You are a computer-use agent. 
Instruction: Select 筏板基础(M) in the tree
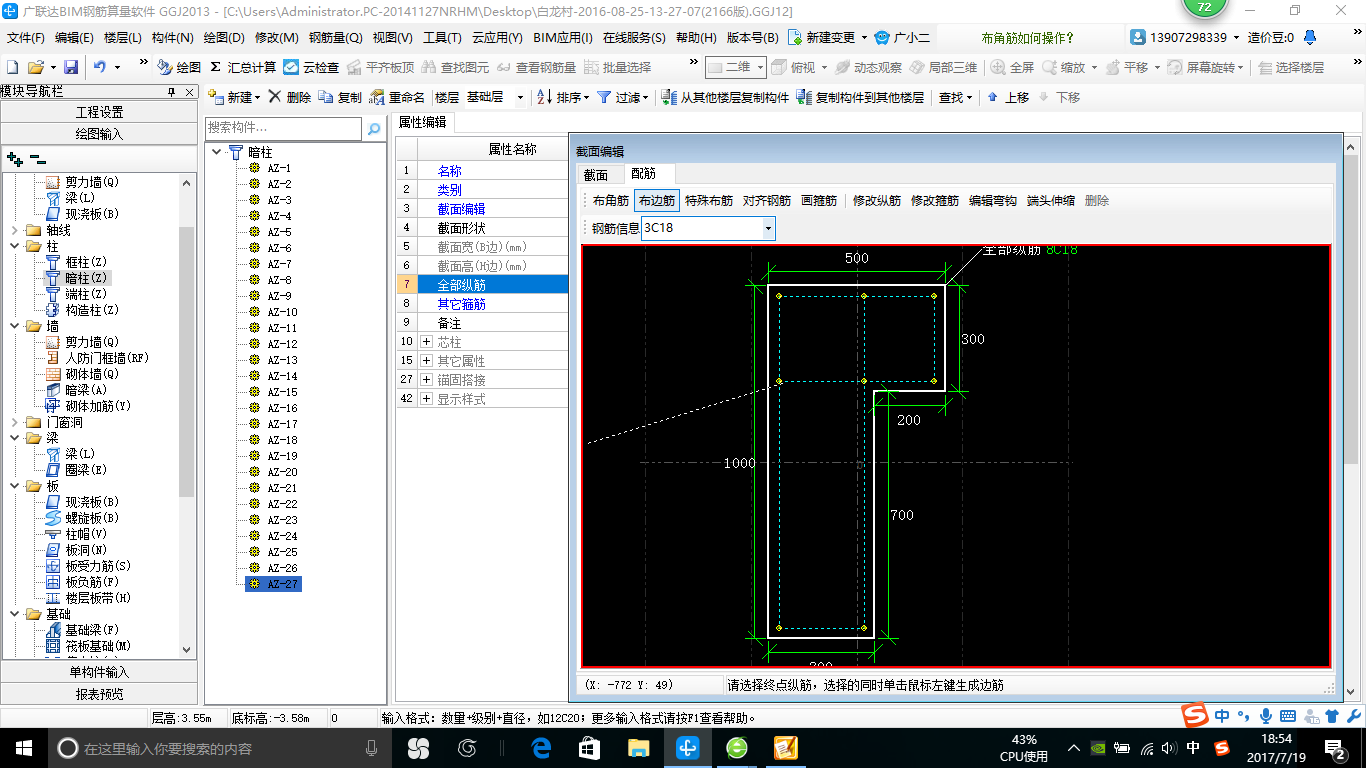[x=98, y=646]
